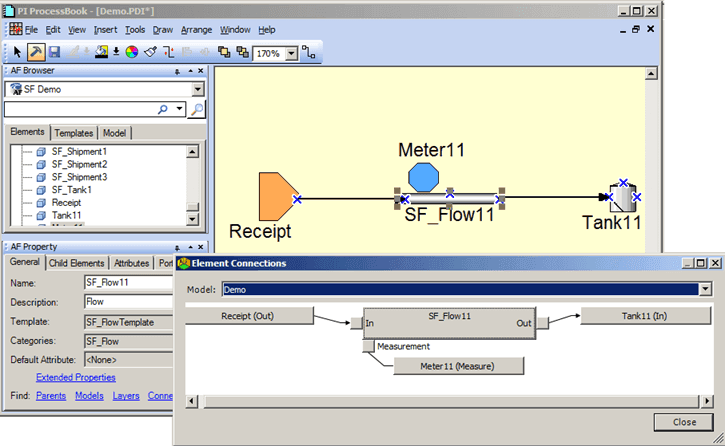Viewport: 725px width, 446px height.
Task: Close the AF Property panel
Action: 201,247
